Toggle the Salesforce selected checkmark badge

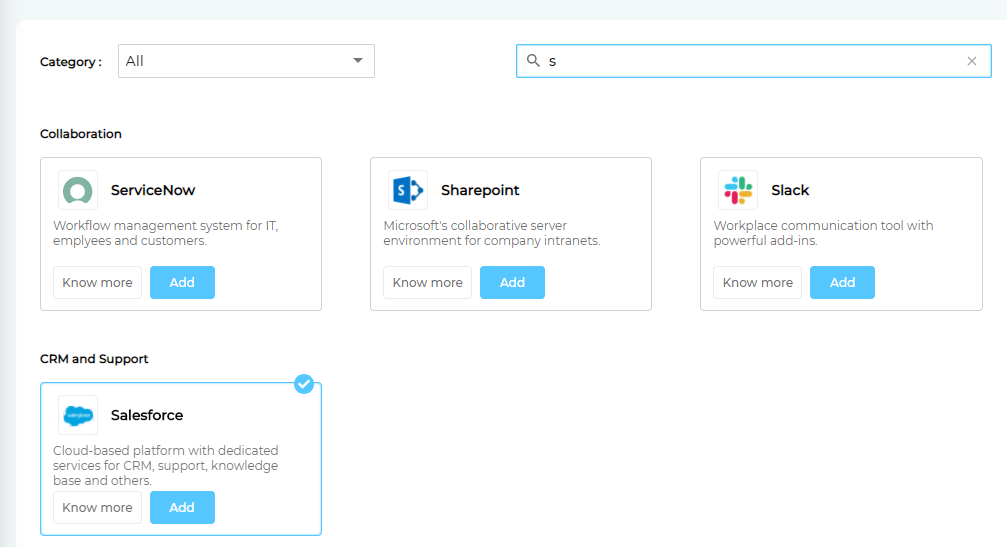(x=305, y=384)
